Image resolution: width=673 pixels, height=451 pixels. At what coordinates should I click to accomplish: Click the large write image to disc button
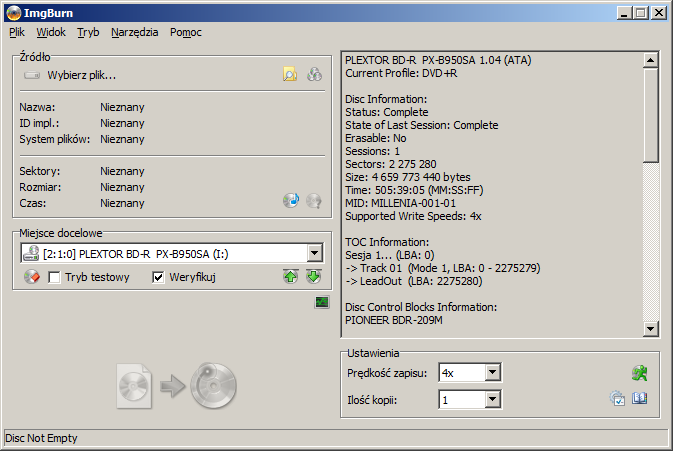point(177,386)
